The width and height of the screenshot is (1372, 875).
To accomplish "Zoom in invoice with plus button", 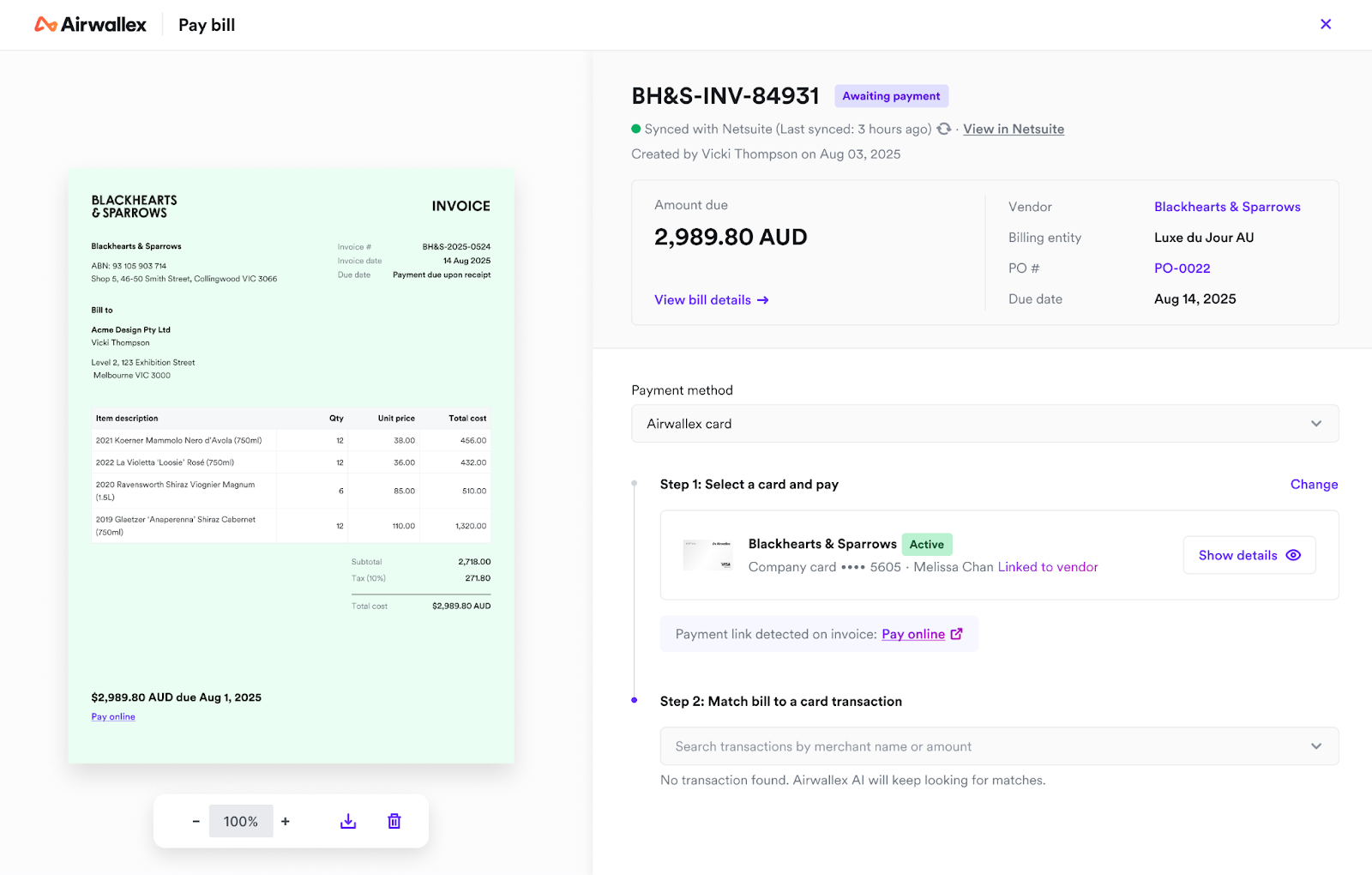I will [286, 821].
